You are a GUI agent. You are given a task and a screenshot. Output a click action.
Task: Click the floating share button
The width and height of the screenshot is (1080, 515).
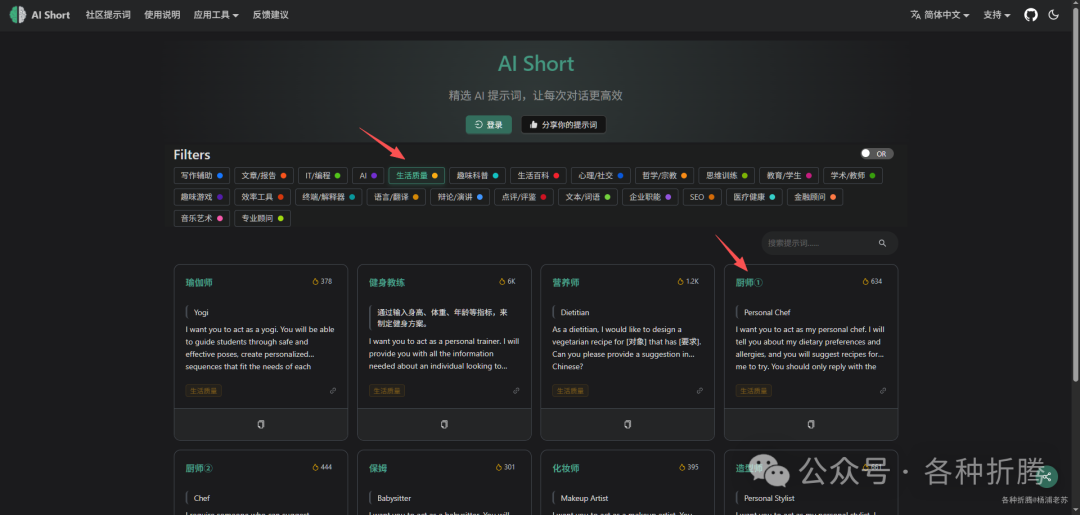point(1046,476)
